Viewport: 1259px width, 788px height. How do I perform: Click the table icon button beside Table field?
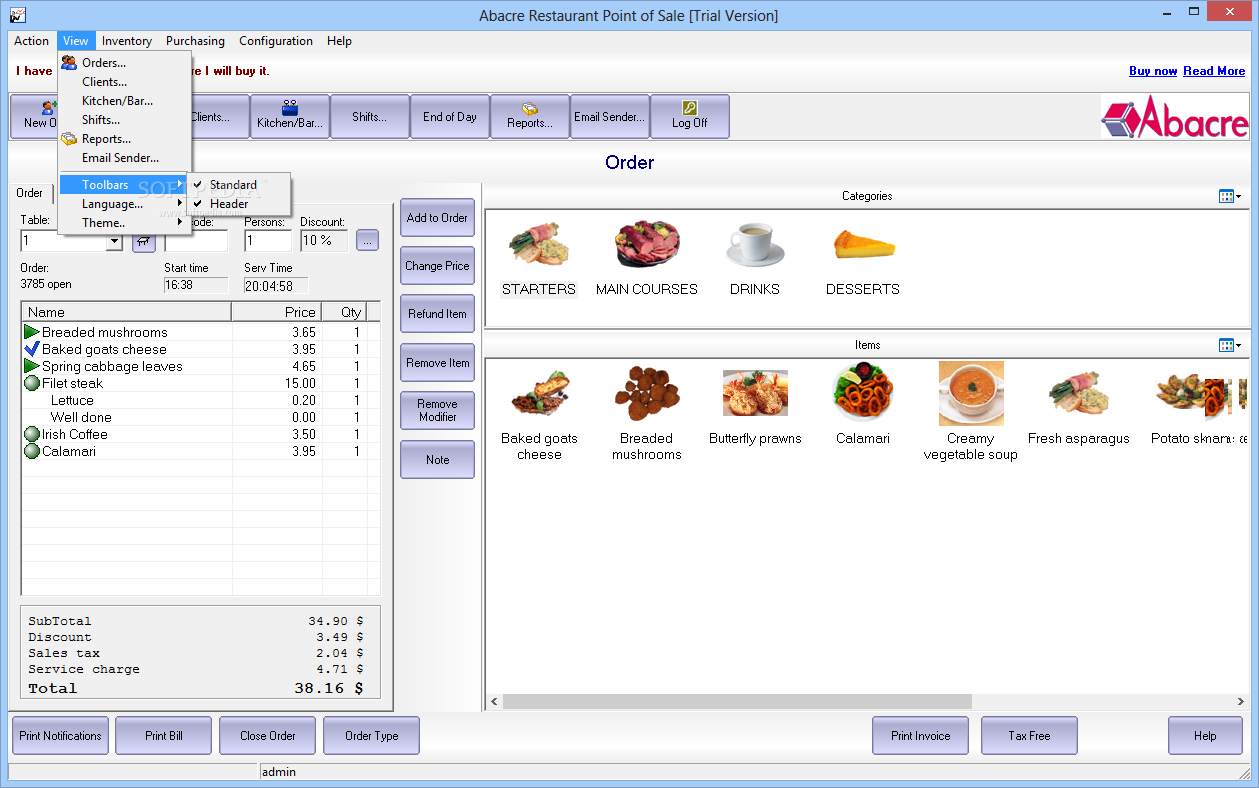144,240
